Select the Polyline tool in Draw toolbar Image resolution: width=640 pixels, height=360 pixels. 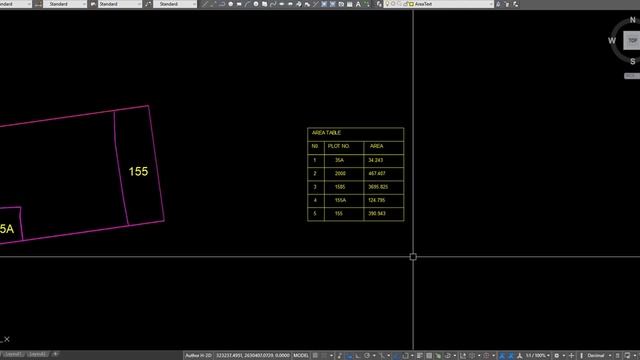(x=222, y=4)
